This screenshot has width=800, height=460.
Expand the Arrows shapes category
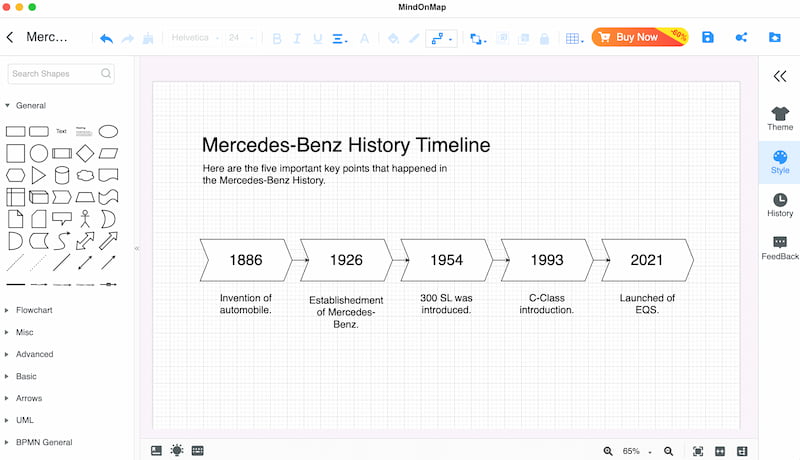pos(23,398)
